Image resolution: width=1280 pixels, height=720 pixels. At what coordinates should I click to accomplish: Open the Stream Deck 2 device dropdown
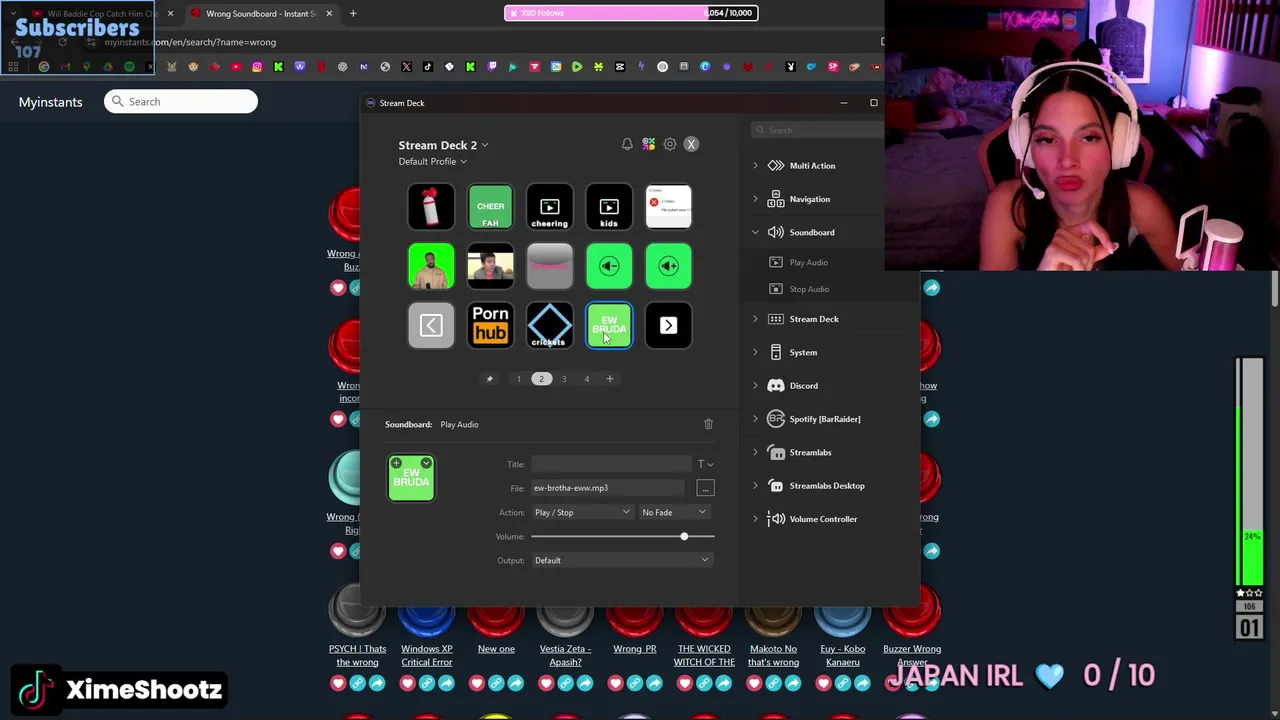[x=443, y=145]
